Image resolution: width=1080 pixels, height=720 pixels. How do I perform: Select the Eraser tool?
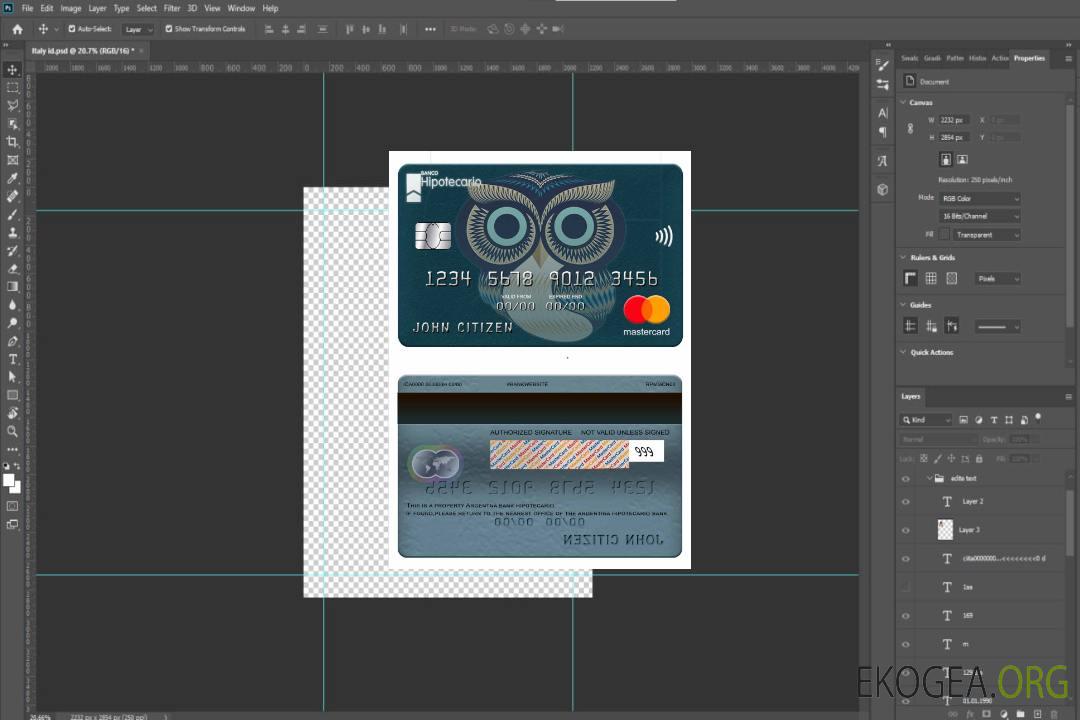coord(12,269)
